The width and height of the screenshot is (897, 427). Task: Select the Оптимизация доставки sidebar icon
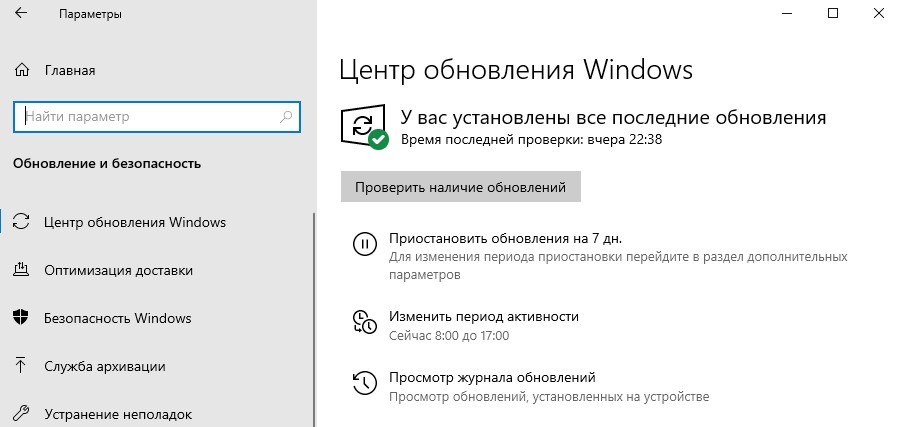pyautogui.click(x=21, y=270)
